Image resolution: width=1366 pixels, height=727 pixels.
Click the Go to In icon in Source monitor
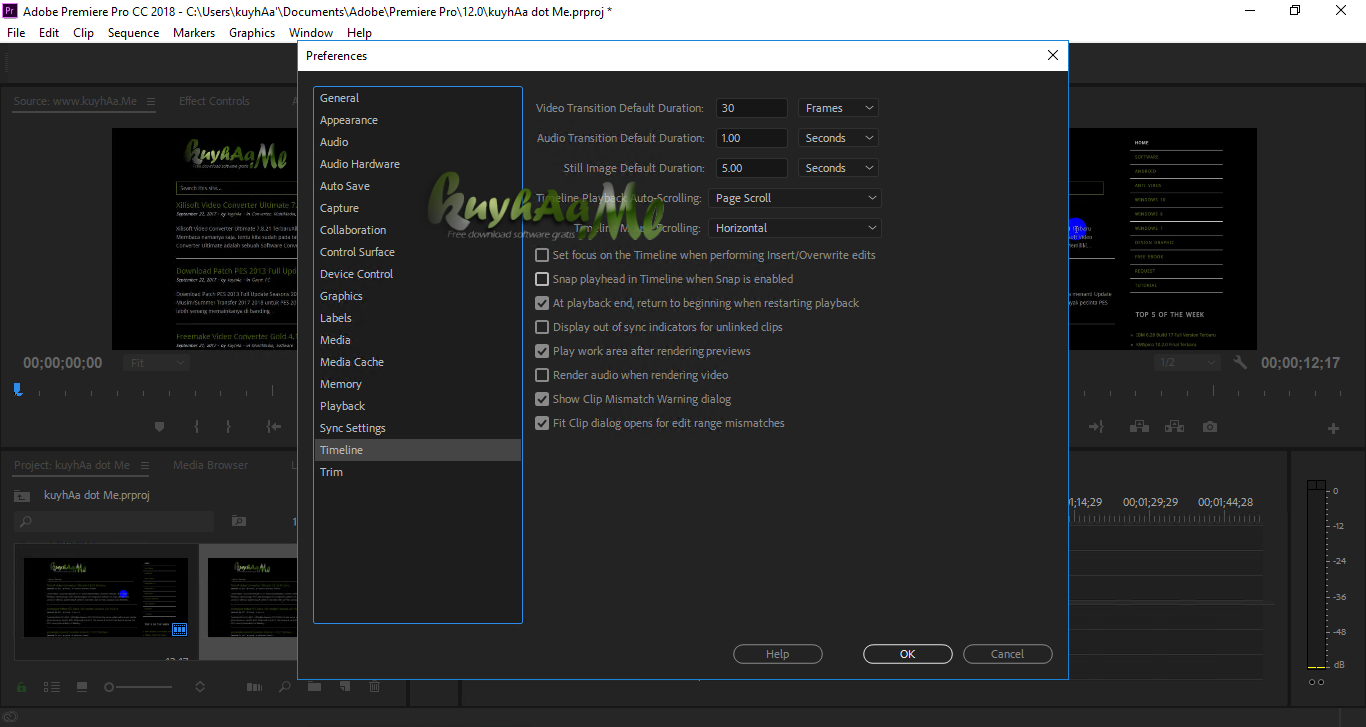coord(273,427)
